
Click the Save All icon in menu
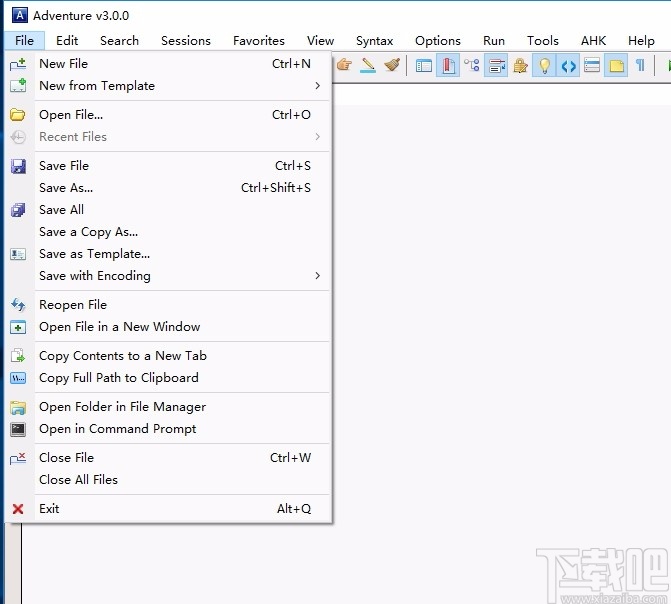point(18,210)
